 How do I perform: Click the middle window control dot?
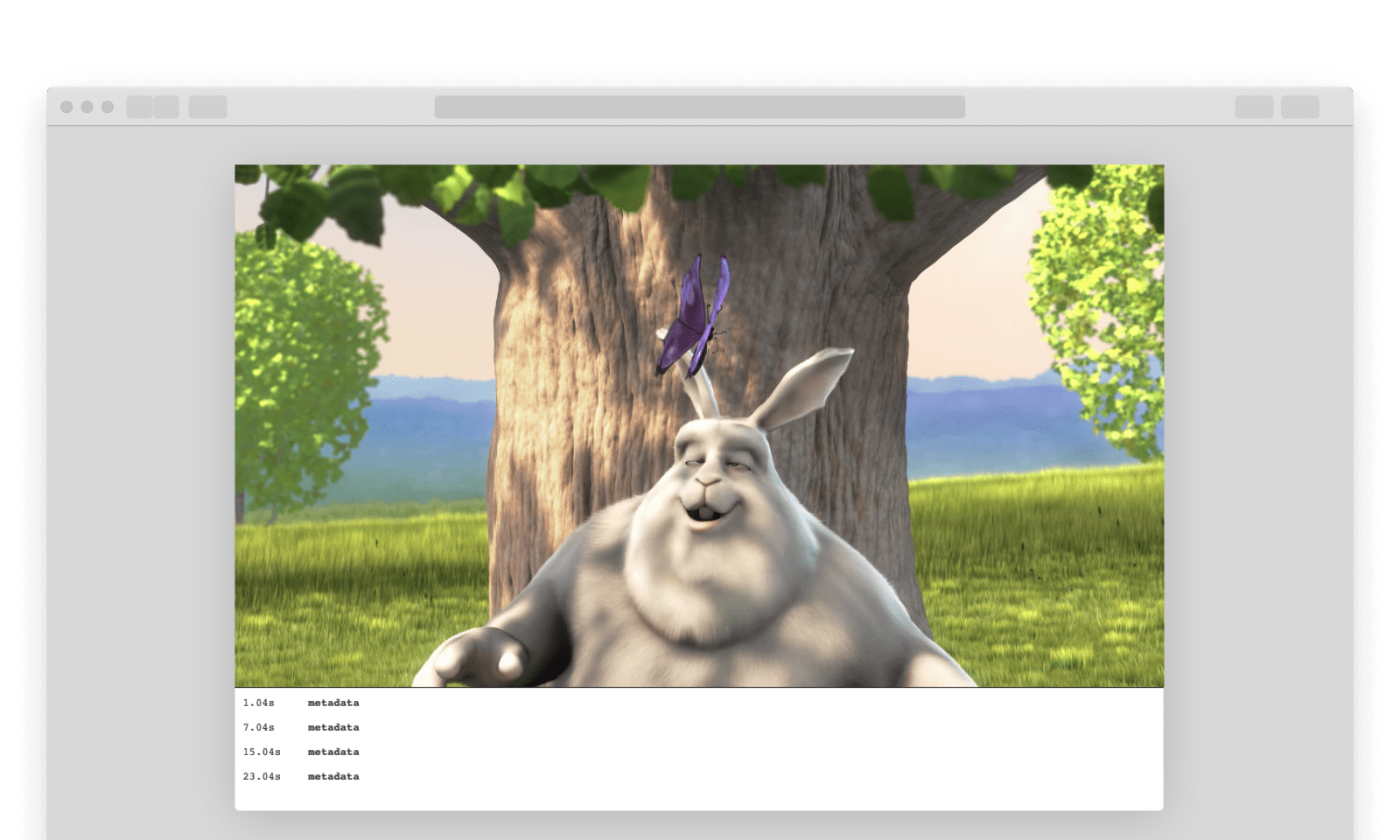(87, 107)
